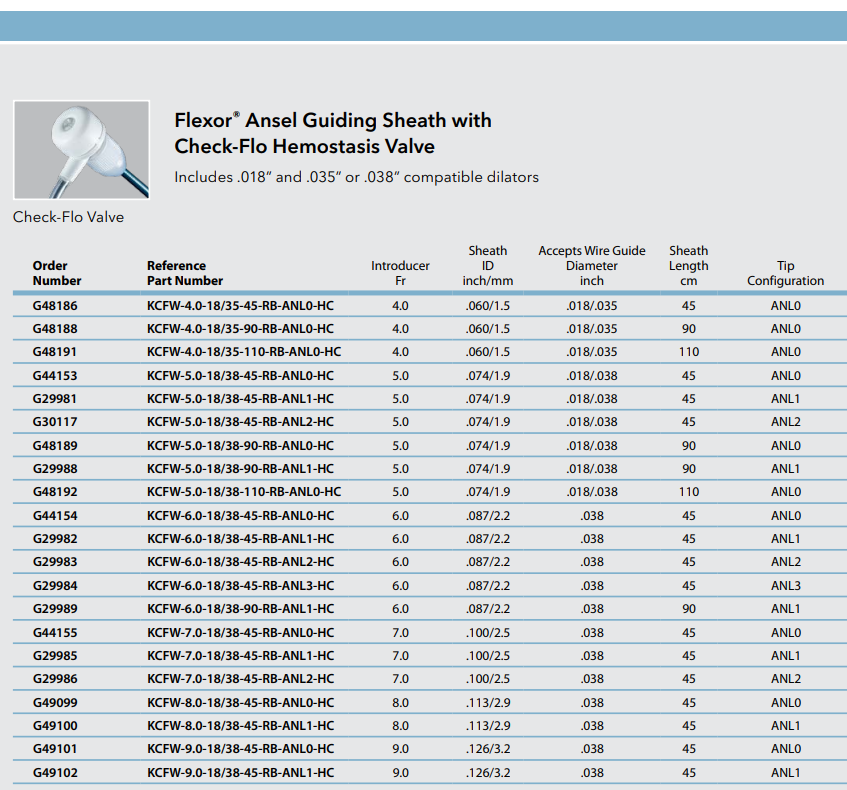
Task: Click part number KCFW-4.0-18/35-45-RB-ANL0-HC
Action: click(x=240, y=306)
